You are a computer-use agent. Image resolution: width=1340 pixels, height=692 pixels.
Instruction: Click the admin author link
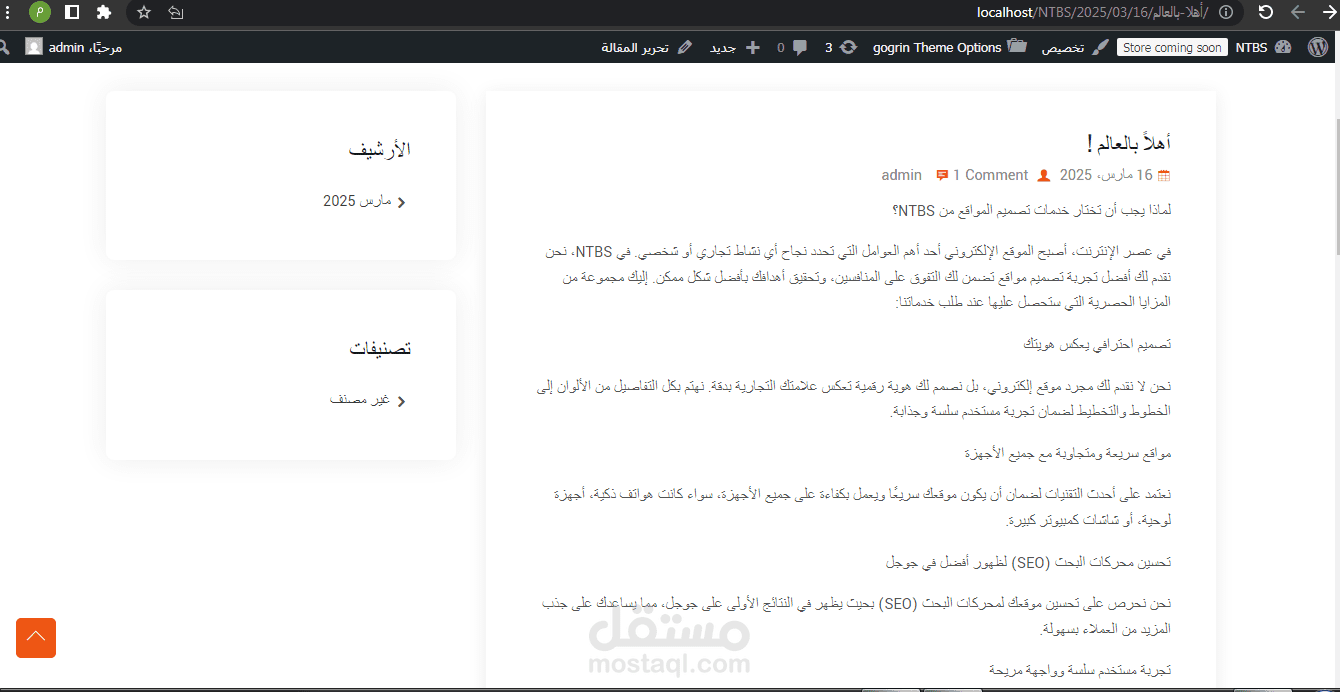[901, 175]
